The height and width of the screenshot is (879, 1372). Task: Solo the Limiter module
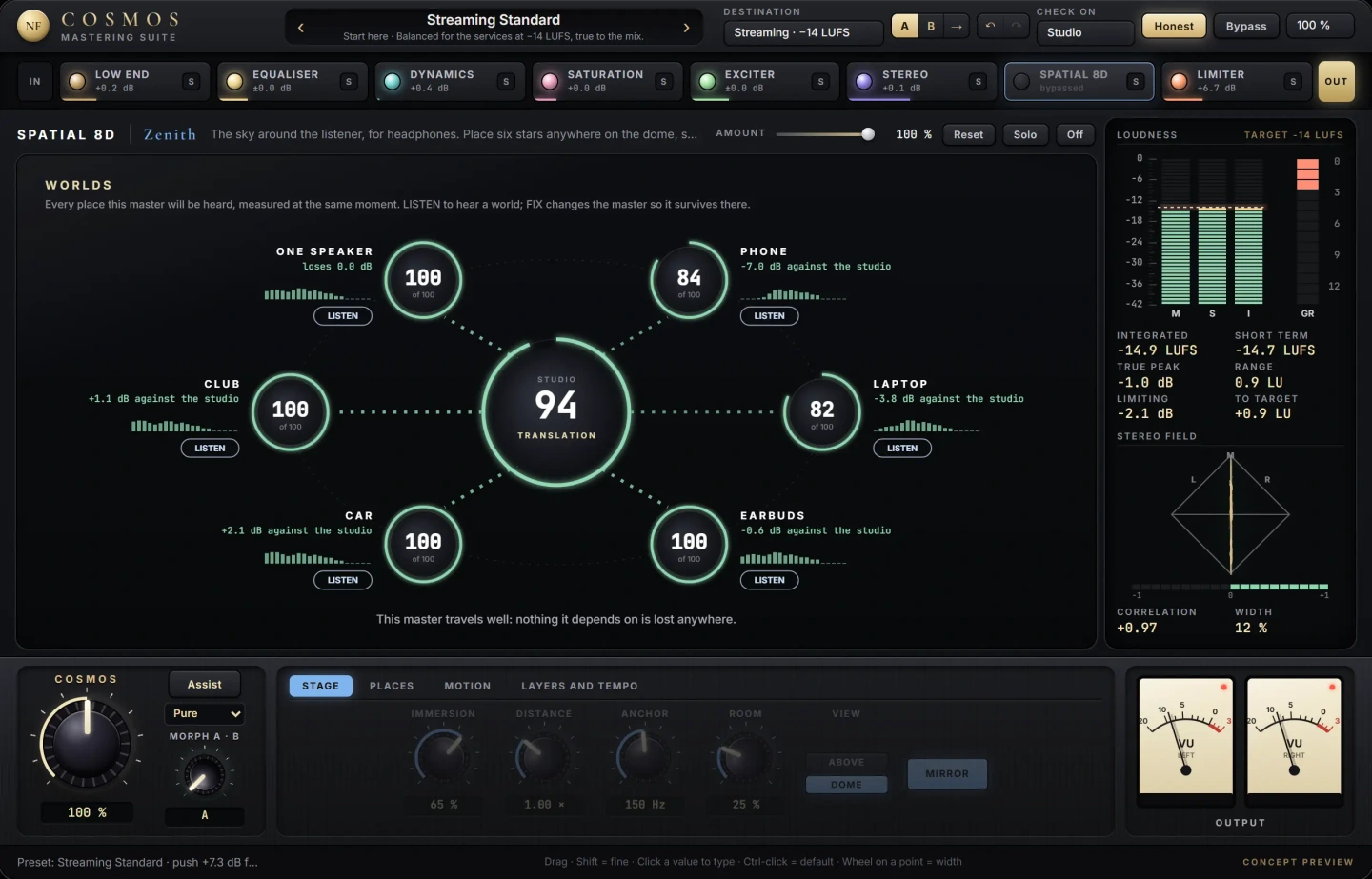[x=1293, y=82]
